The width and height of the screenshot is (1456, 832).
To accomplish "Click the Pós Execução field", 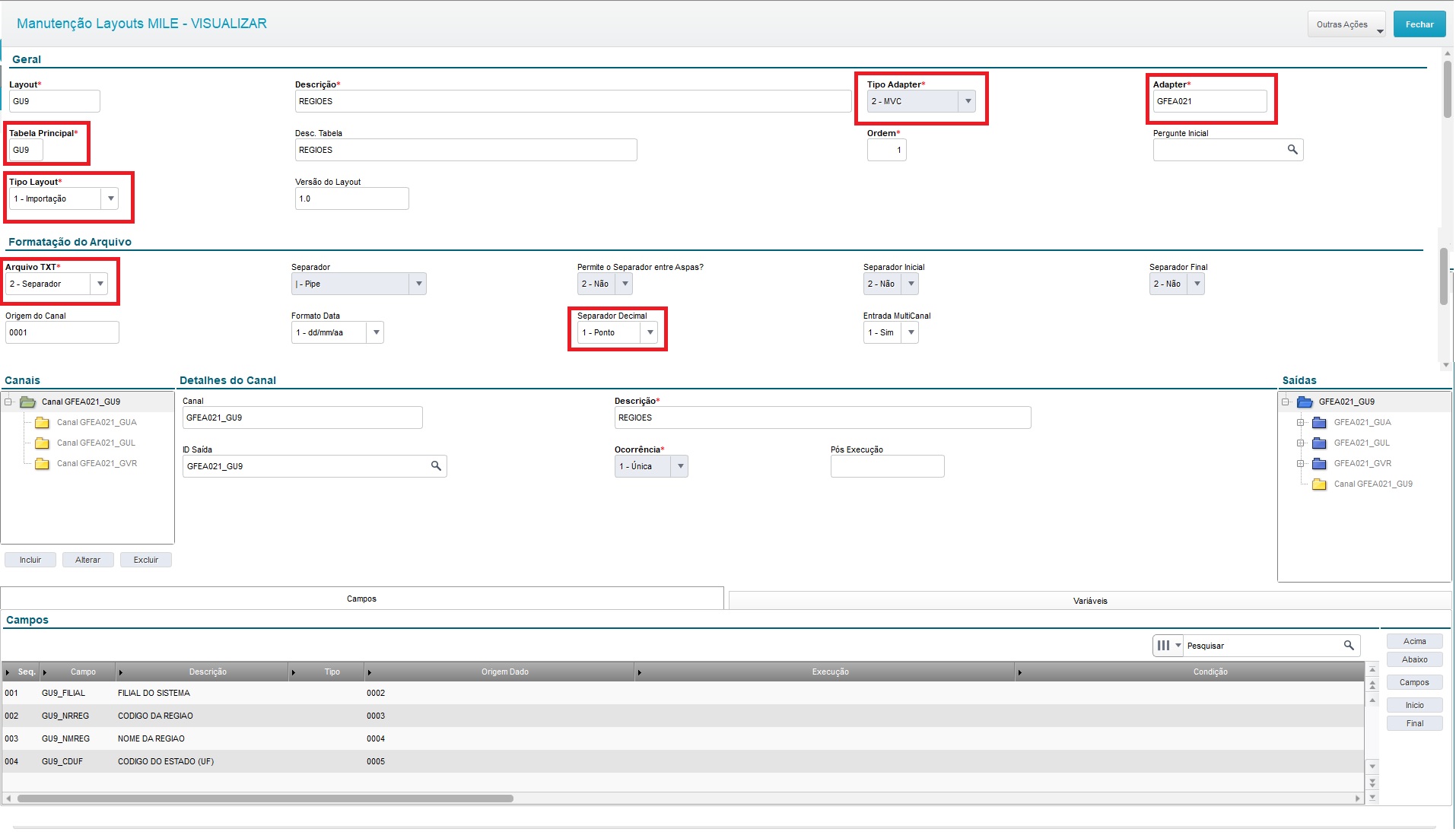I will coord(888,466).
